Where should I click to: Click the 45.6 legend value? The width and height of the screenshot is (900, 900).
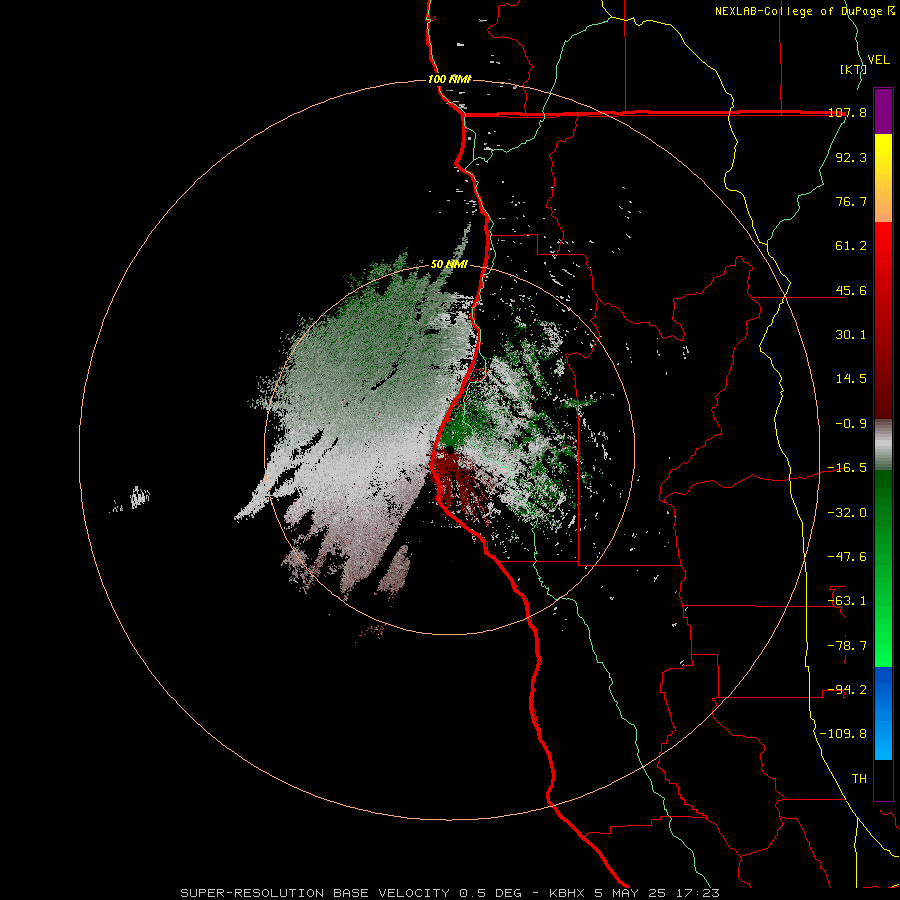[x=851, y=290]
